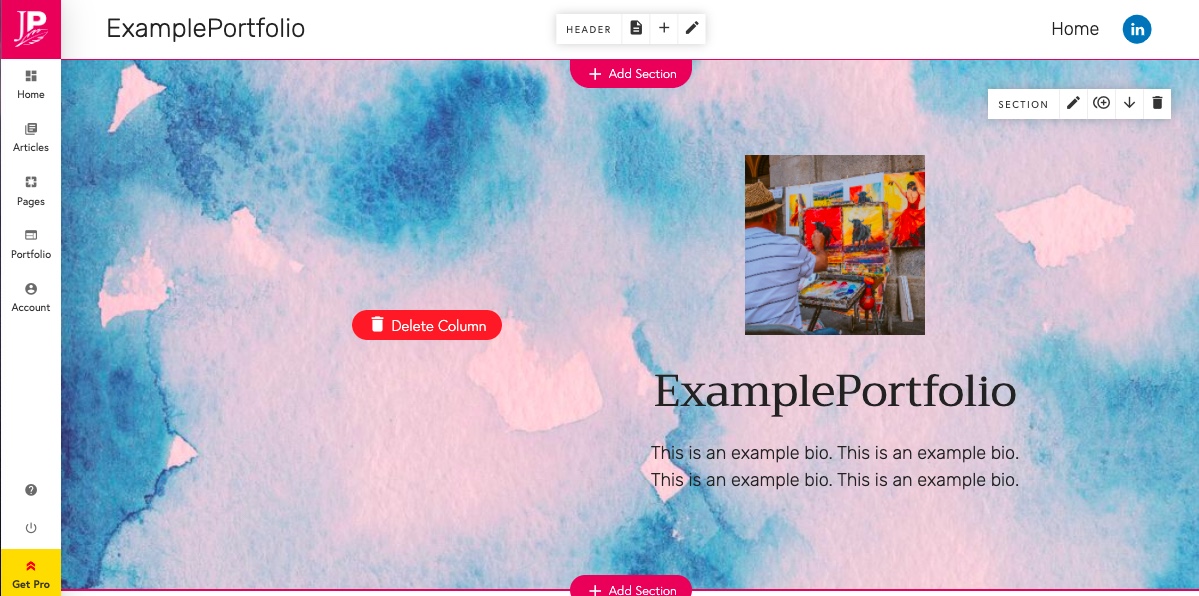
Task: Edit header using pencil icon
Action: click(692, 28)
